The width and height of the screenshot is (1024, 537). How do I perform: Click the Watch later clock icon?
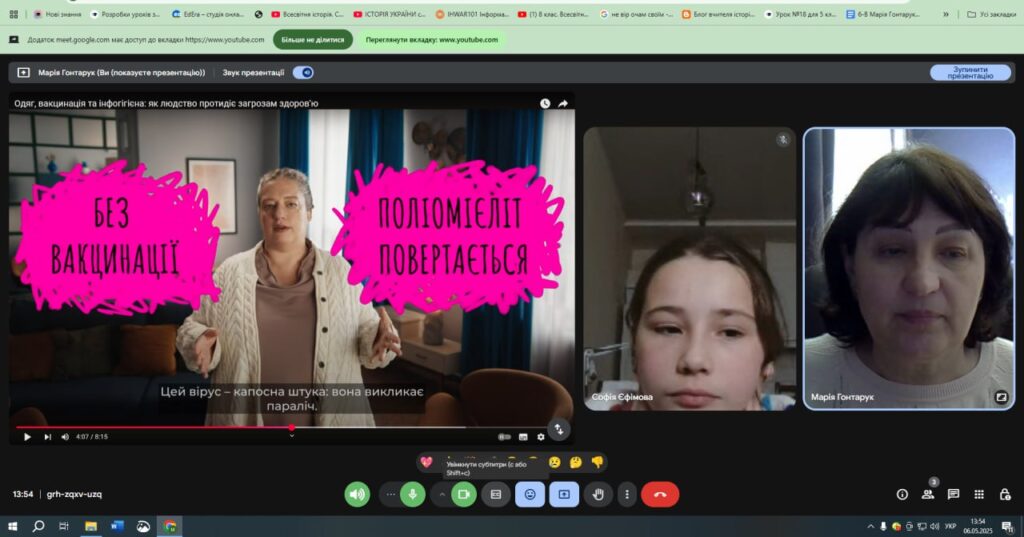point(545,103)
